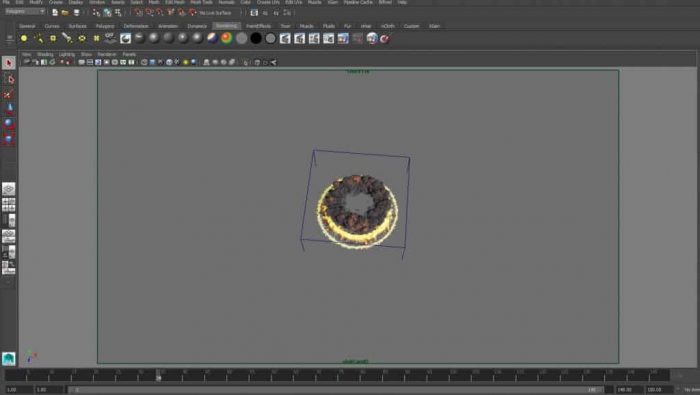Open the viewport Shading menu
The image size is (700, 395).
(45, 54)
